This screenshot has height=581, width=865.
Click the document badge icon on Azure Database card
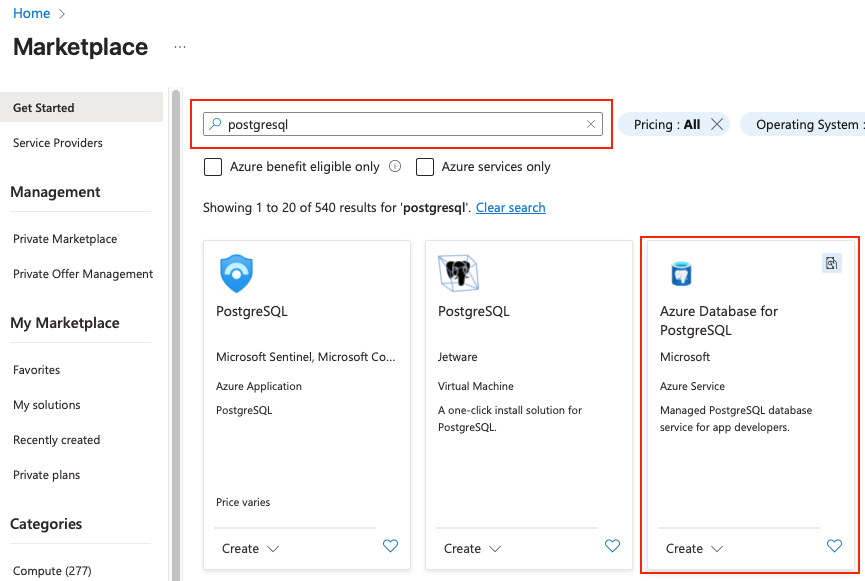[x=831, y=263]
